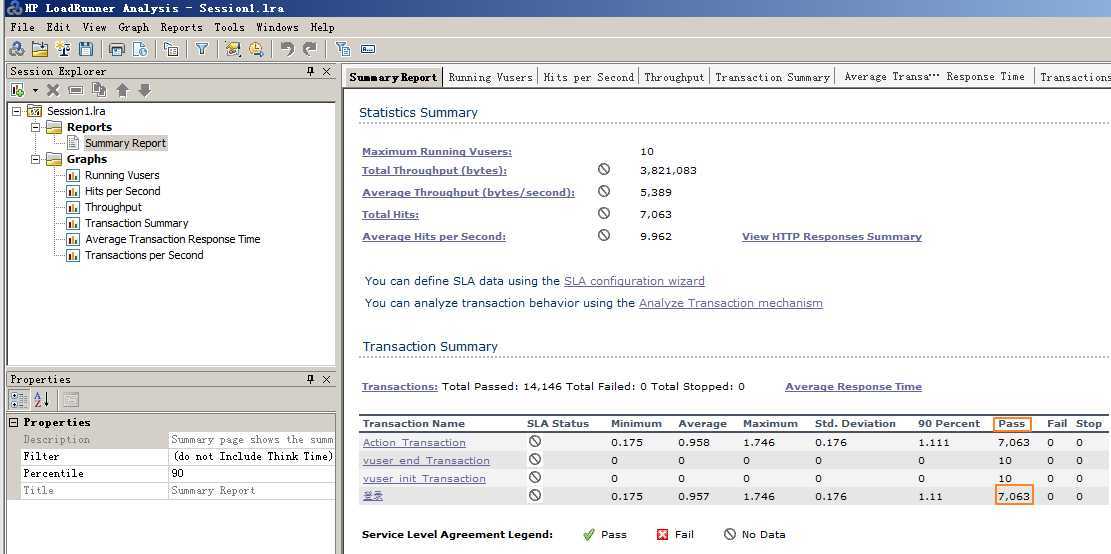Collapse the Properties category section
Image resolution: width=1111 pixels, height=554 pixels.
[x=13, y=422]
